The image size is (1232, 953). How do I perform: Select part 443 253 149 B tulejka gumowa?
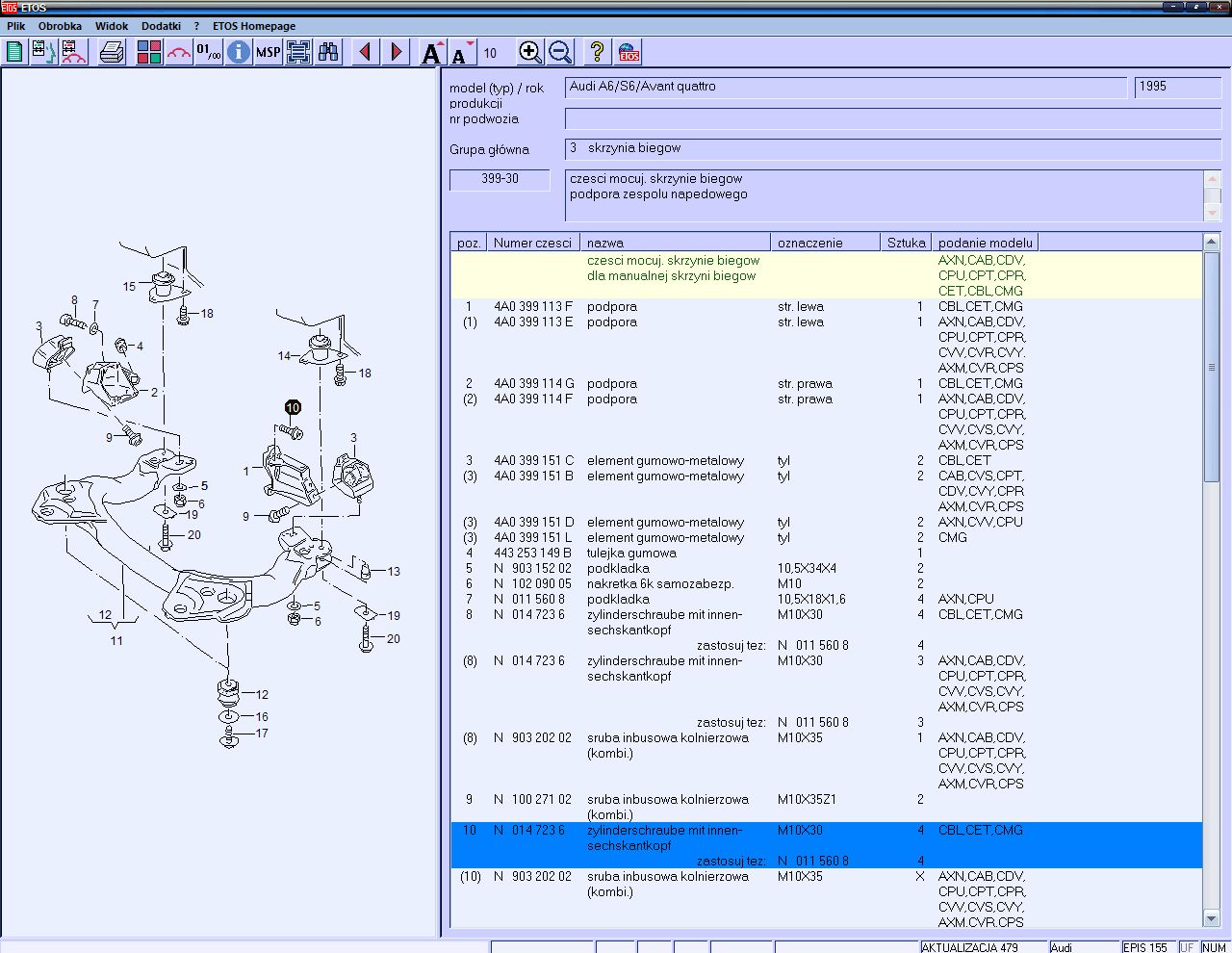pos(827,554)
